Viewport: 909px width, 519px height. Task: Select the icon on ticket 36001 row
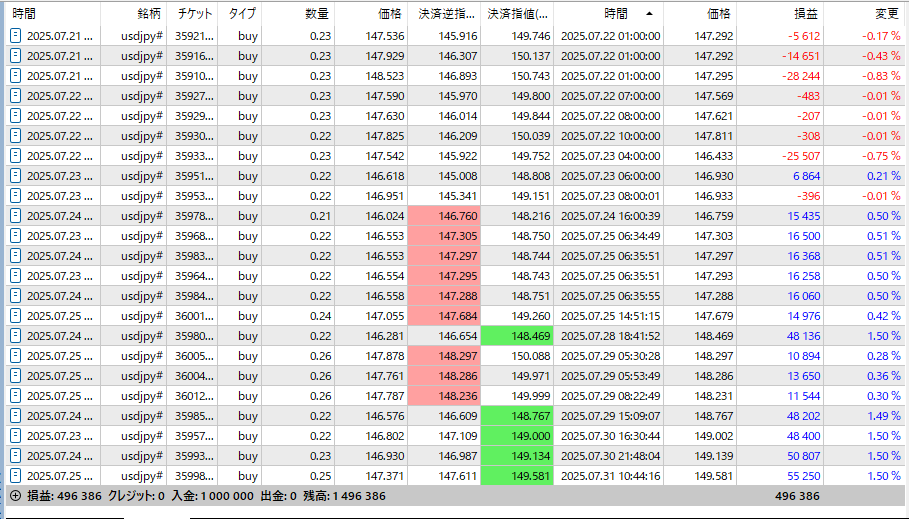(x=16, y=316)
